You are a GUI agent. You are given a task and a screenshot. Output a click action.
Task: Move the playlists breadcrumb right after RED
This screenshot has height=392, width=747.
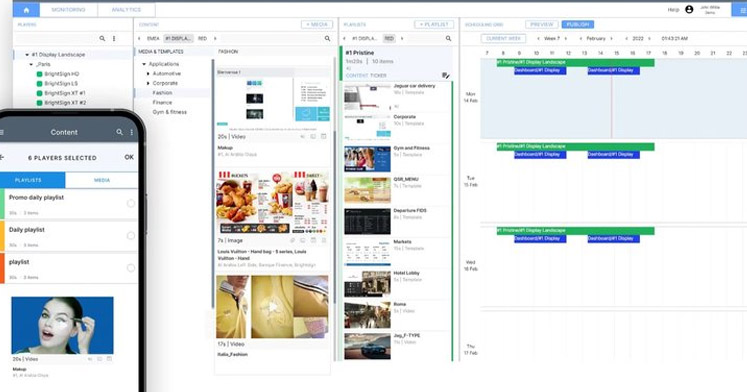402,39
